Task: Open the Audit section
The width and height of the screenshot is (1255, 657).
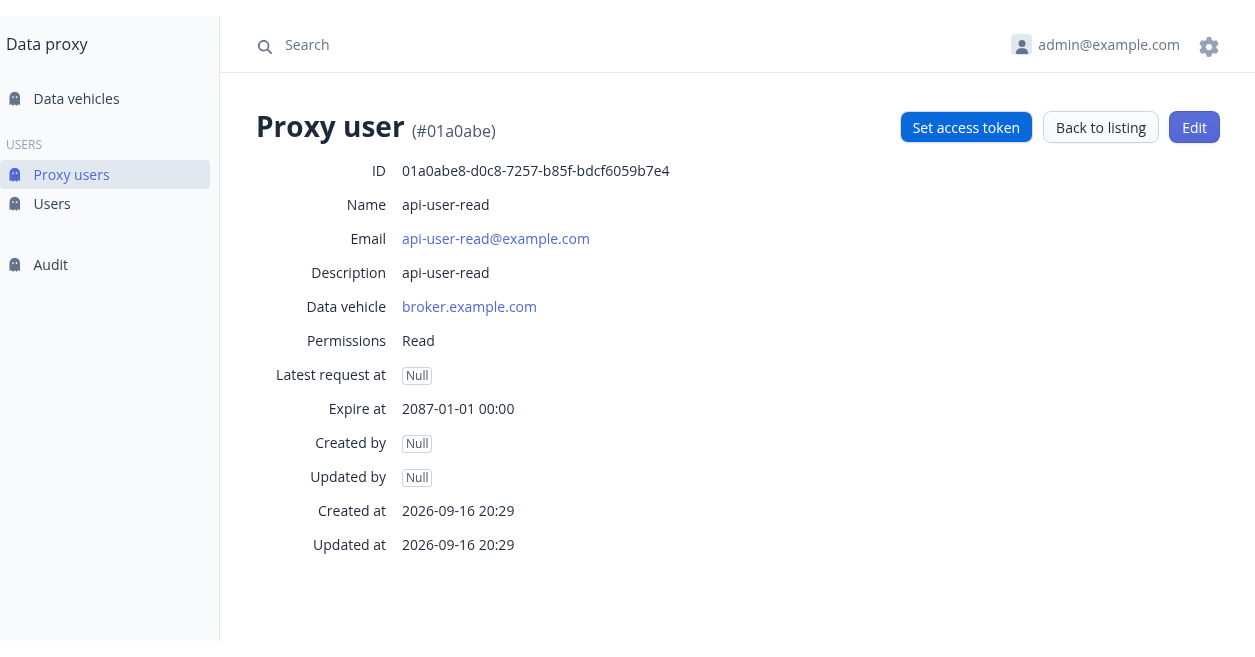Action: pyautogui.click(x=105, y=265)
